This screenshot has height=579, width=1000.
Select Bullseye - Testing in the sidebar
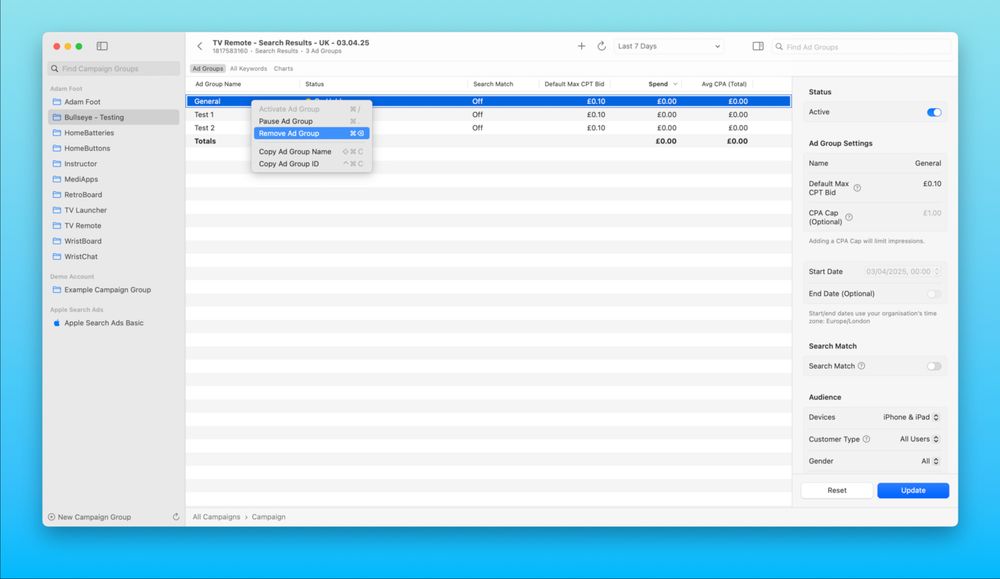click(114, 117)
